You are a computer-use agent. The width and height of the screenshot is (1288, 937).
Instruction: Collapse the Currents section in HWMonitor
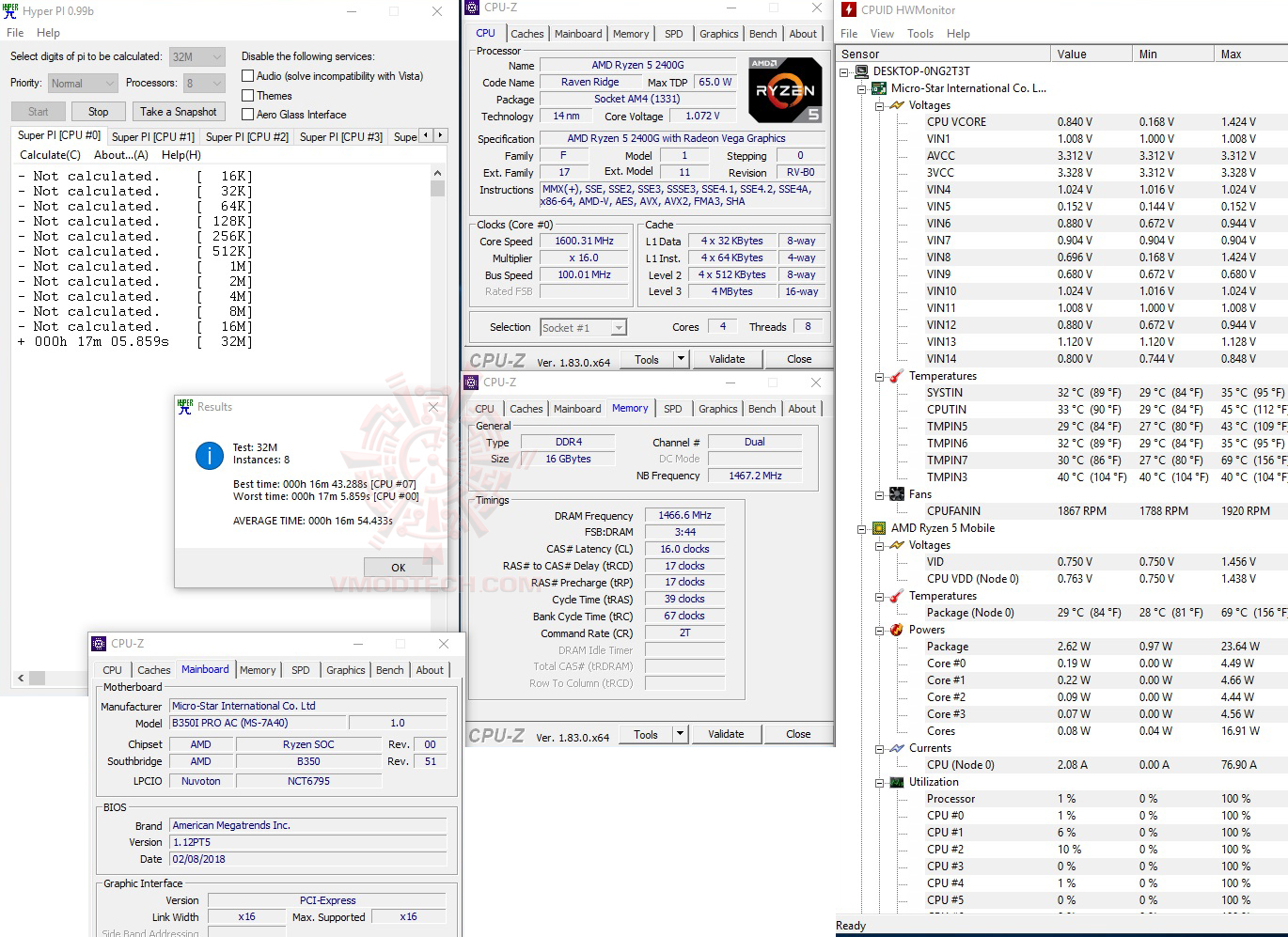click(880, 748)
